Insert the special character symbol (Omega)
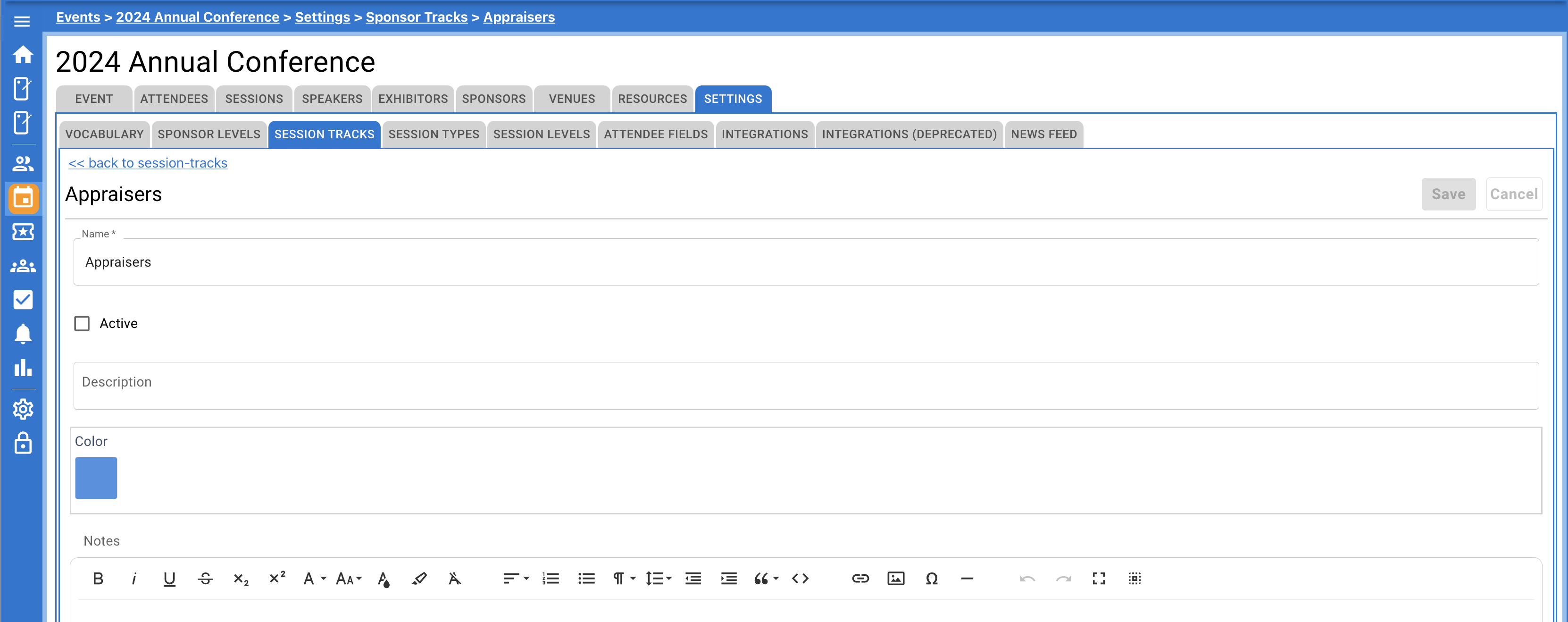 932,579
